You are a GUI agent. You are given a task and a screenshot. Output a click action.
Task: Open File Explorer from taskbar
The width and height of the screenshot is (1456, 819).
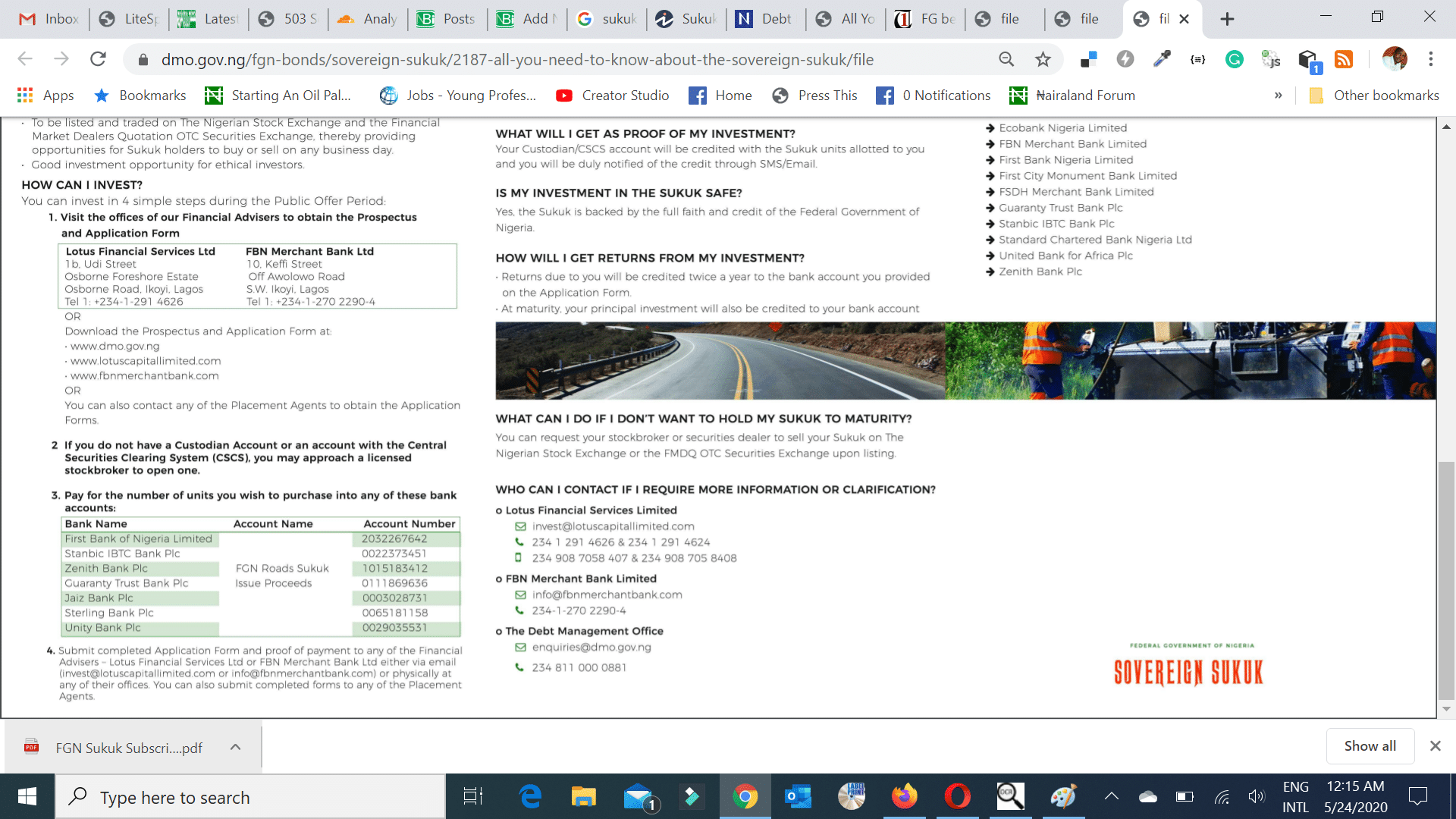point(583,797)
